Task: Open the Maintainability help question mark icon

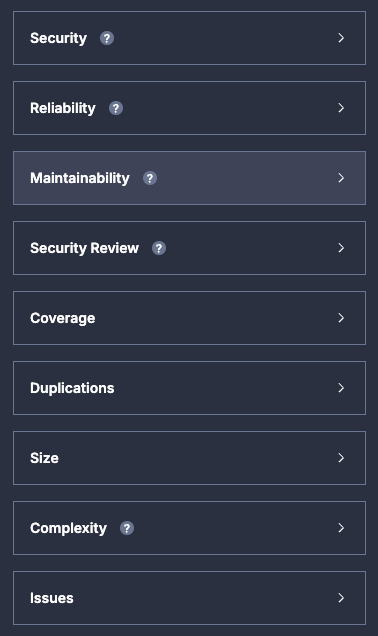Action: point(150,178)
